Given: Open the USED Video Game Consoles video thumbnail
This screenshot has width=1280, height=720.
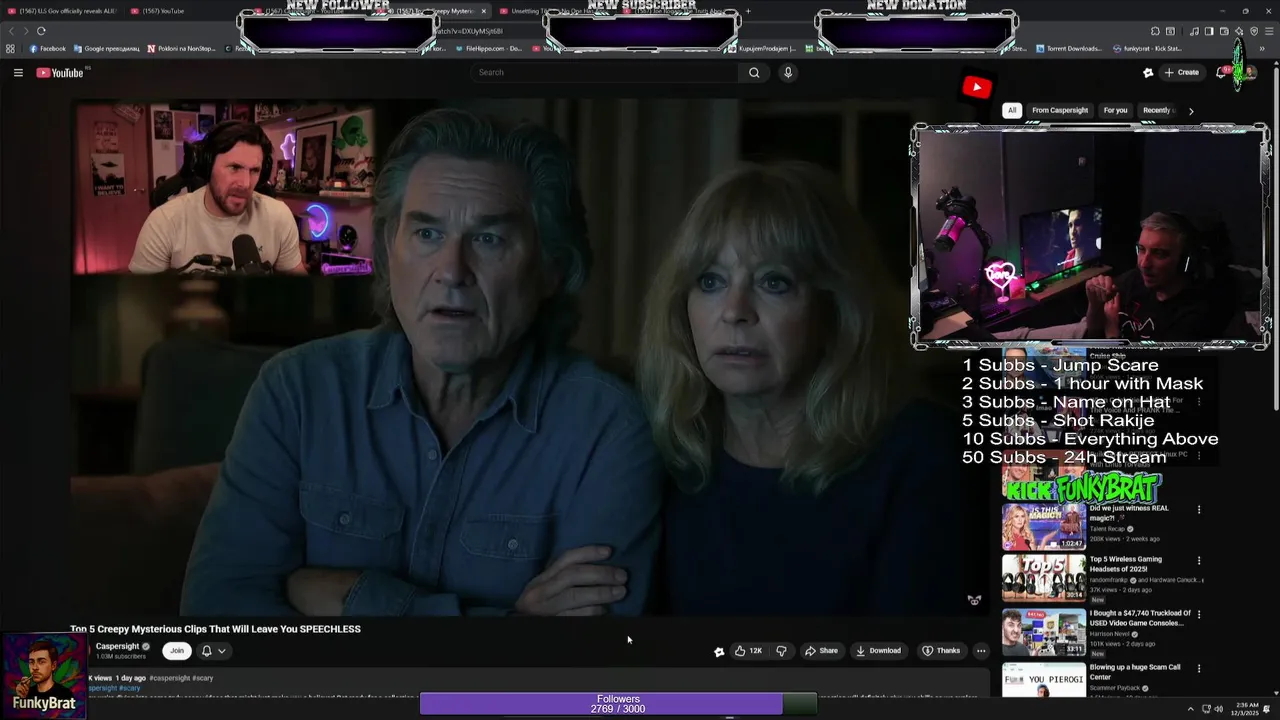Looking at the screenshot, I should (1043, 632).
